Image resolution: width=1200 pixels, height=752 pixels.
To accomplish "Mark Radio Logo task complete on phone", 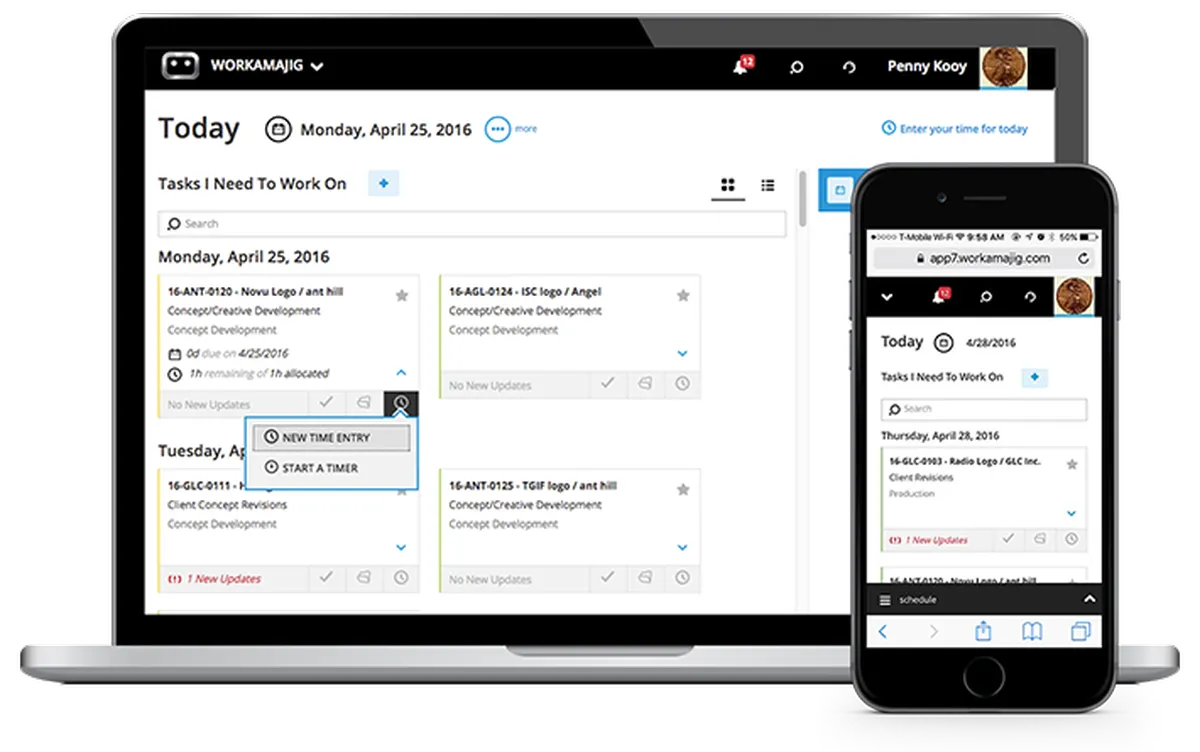I will pos(1008,539).
